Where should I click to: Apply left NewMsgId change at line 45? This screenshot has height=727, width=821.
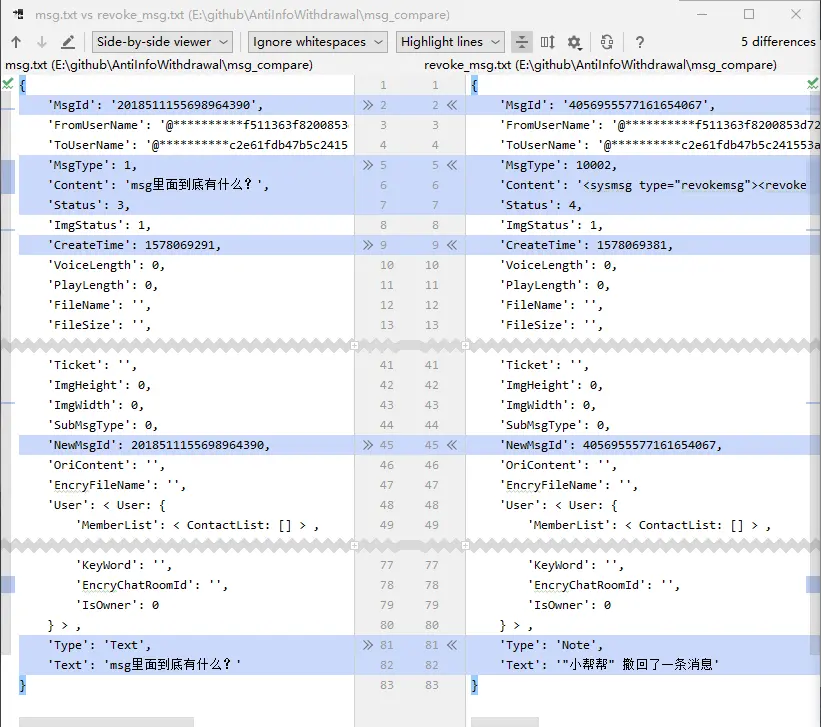[x=368, y=445]
